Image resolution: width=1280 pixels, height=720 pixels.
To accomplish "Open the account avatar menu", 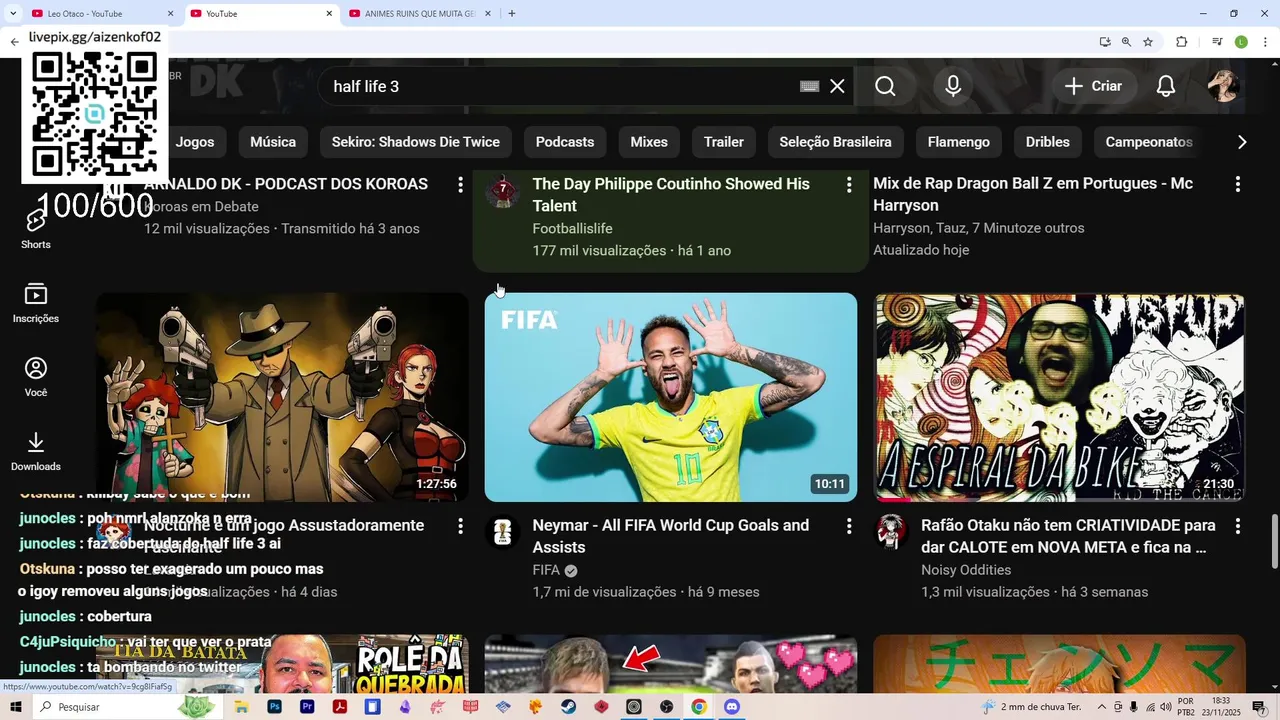I will [x=1223, y=86].
